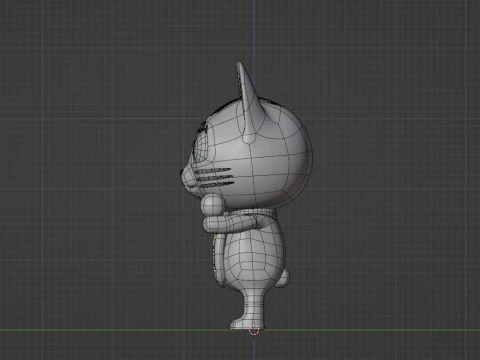Click the small tail behind the body
The width and height of the screenshot is (480, 360).
point(283,278)
